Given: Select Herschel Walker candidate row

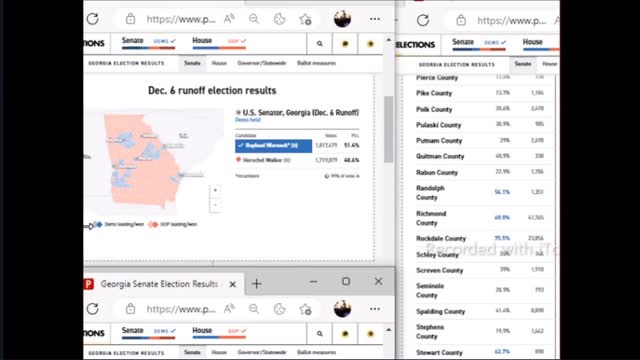Looking at the screenshot, I should [x=297, y=160].
